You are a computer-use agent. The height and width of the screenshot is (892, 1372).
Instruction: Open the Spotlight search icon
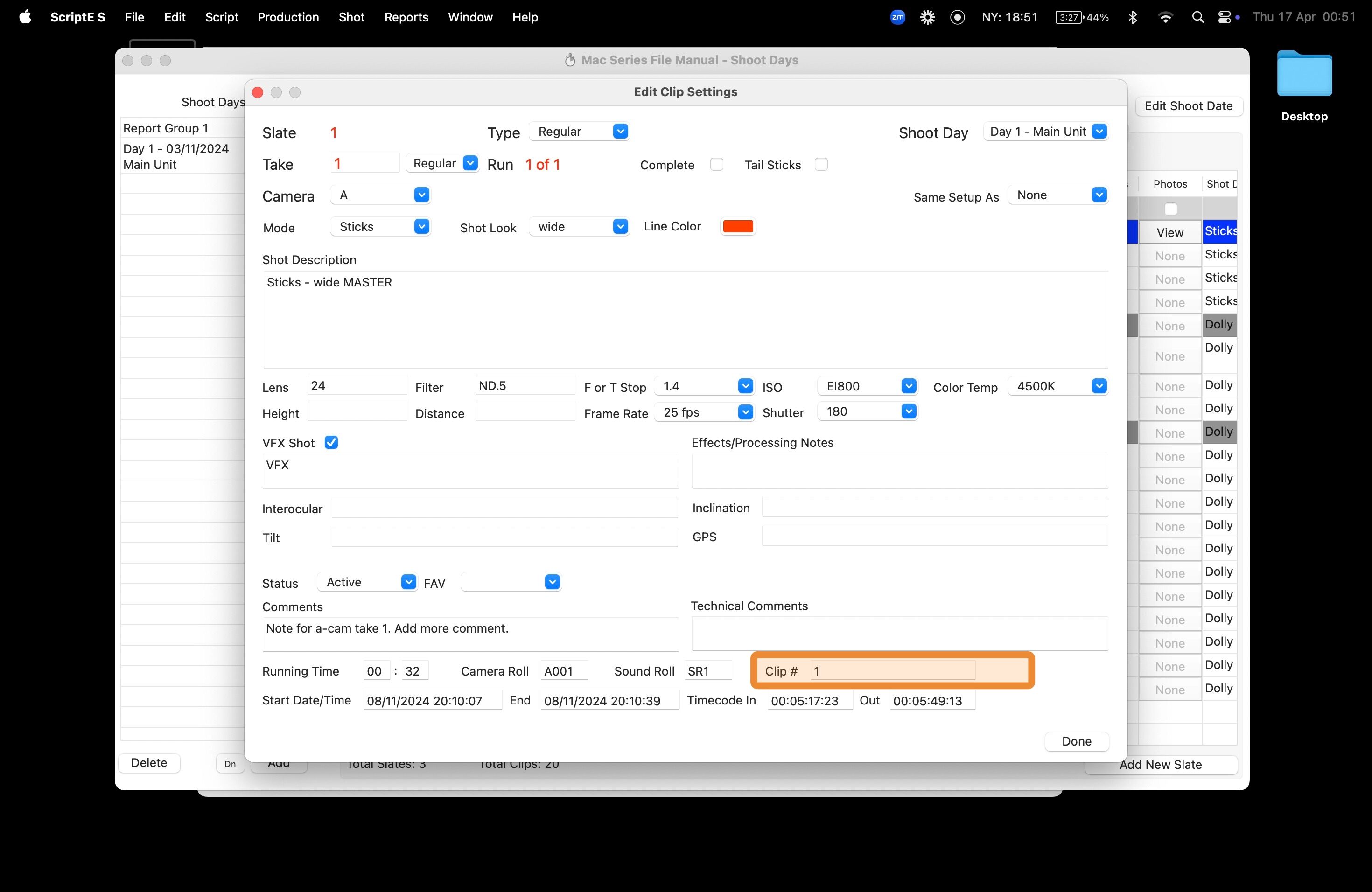(1197, 17)
